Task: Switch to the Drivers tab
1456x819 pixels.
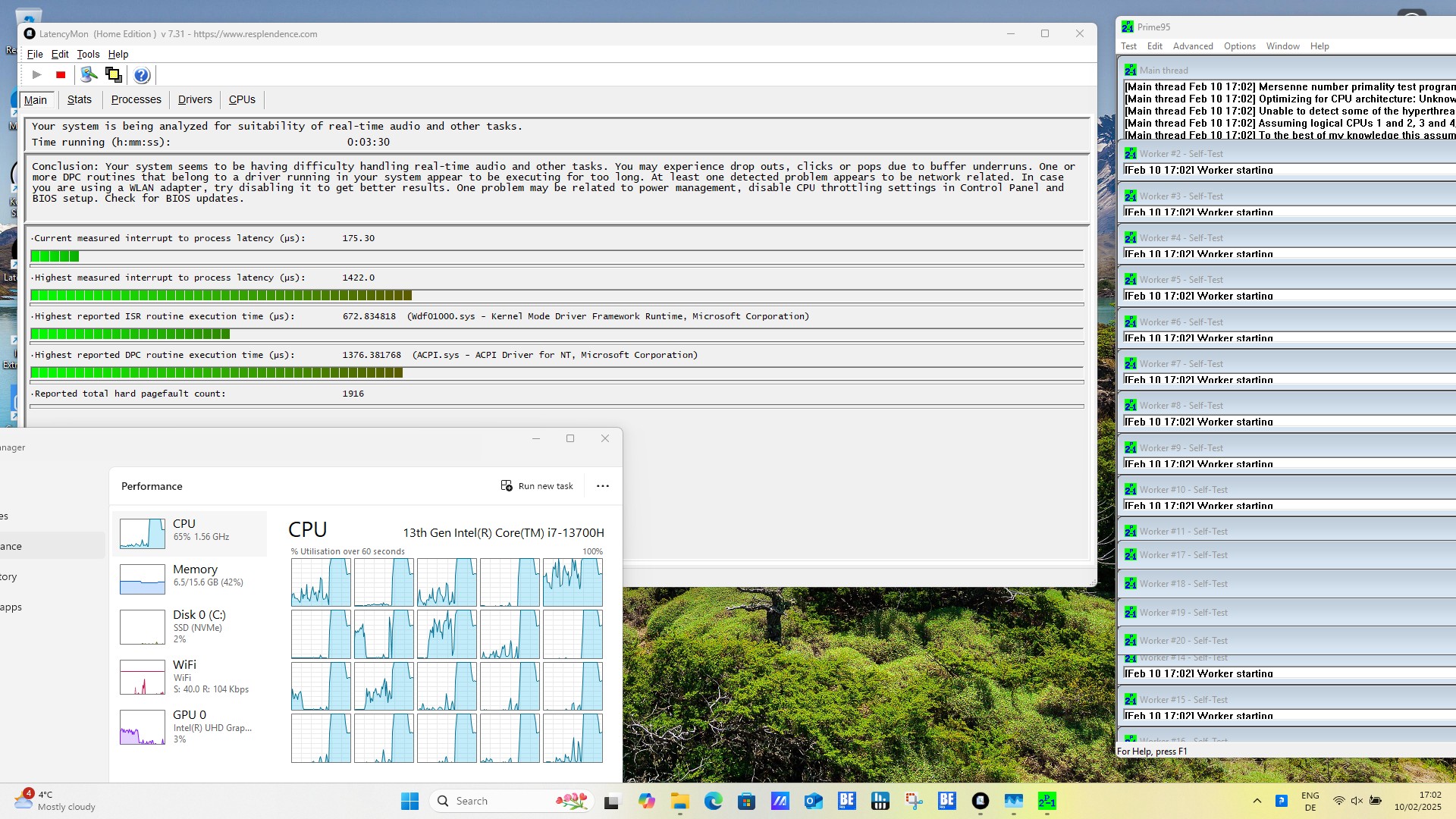Action: (195, 99)
